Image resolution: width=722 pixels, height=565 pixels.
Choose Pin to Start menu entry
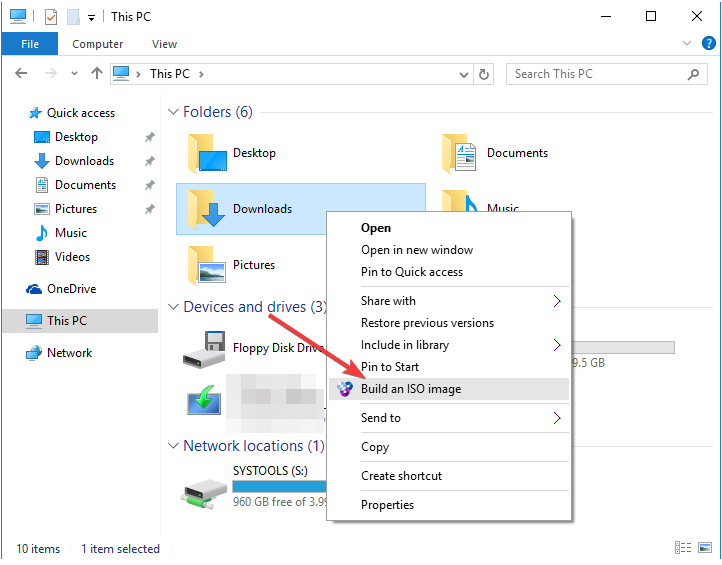click(x=390, y=367)
